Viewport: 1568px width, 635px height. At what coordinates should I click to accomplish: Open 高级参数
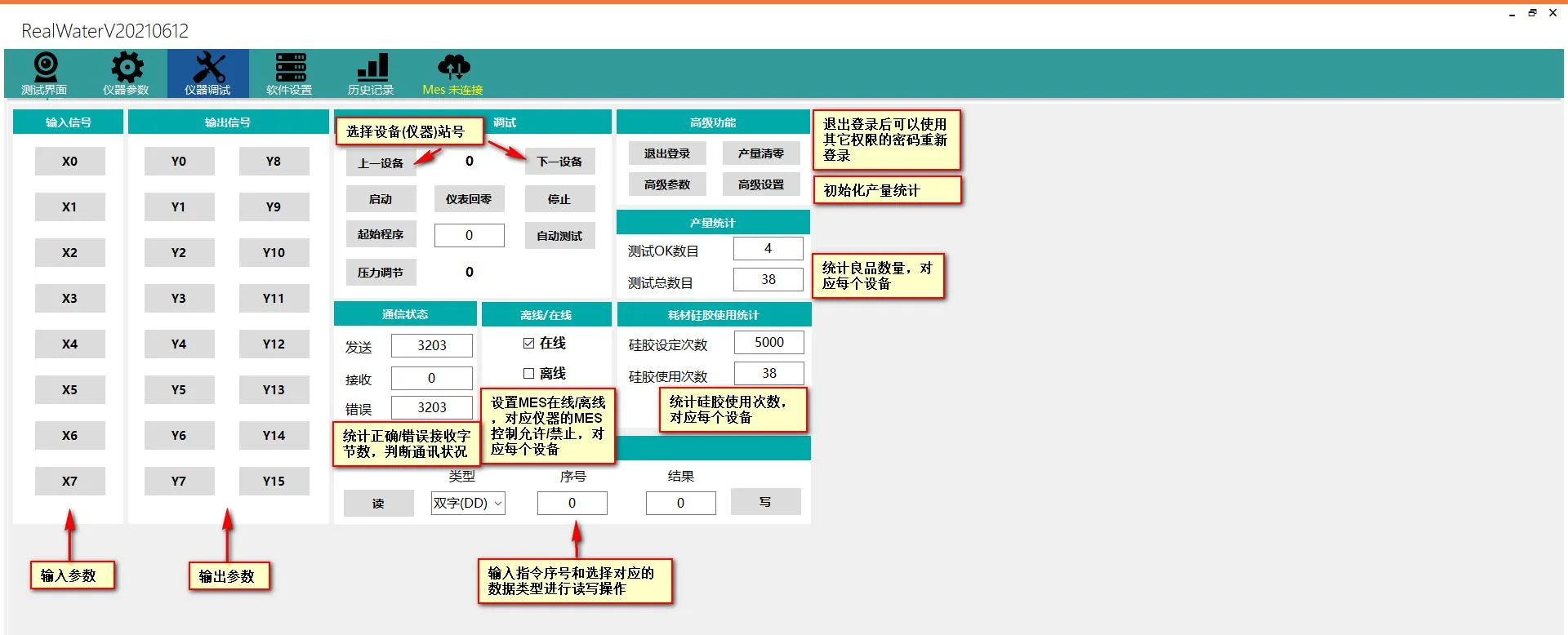667,184
